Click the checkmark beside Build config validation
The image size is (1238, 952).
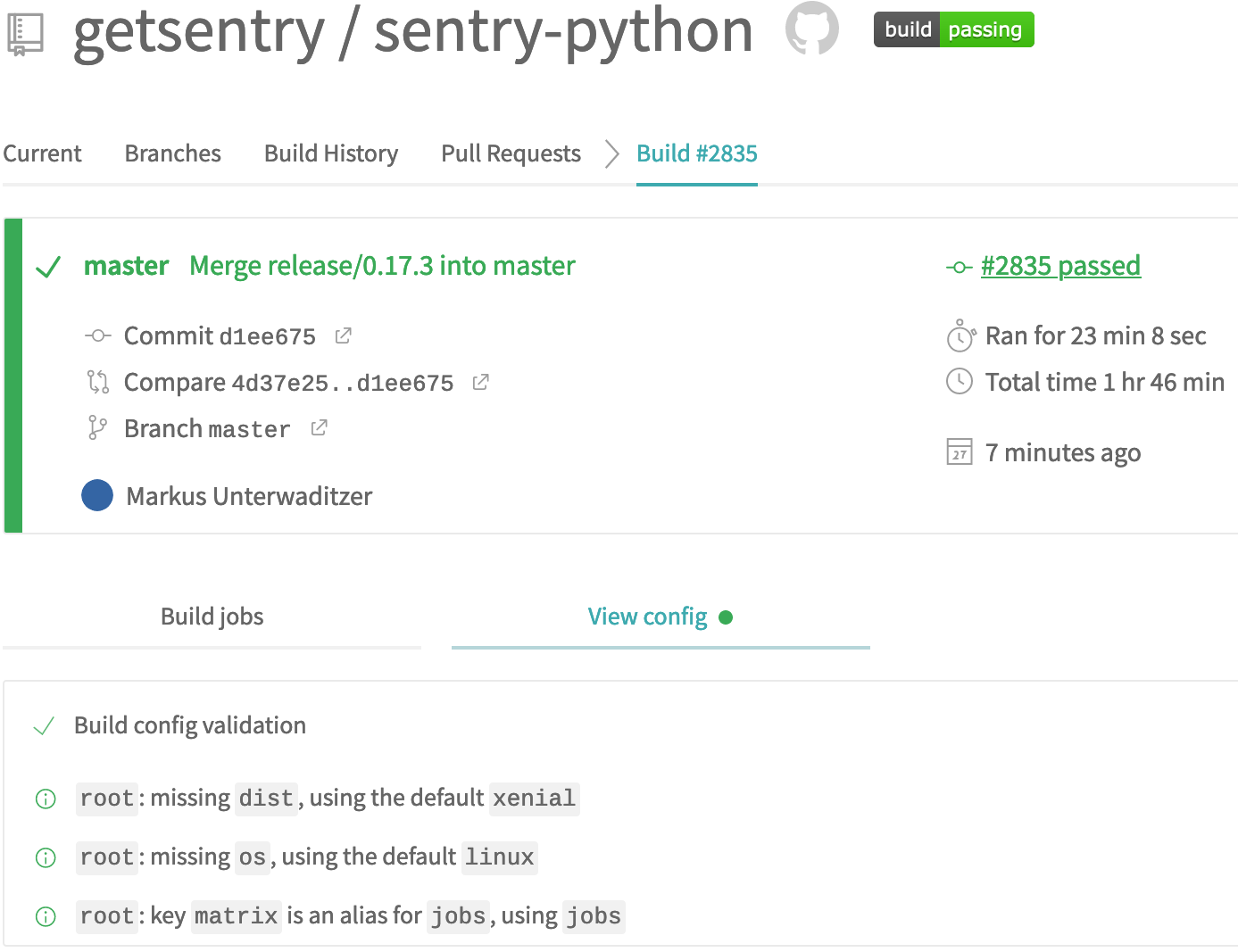pos(44,726)
